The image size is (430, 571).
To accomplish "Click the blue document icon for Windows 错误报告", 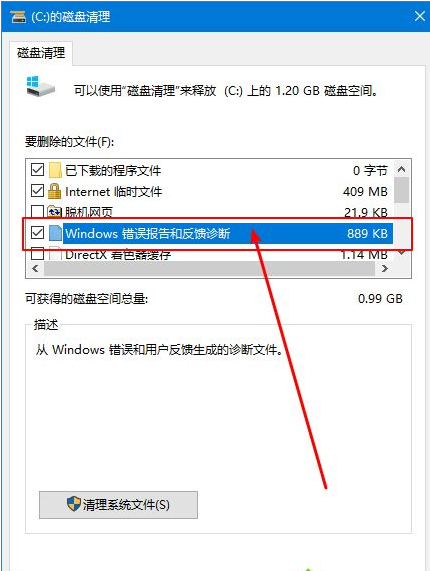I will [55, 233].
